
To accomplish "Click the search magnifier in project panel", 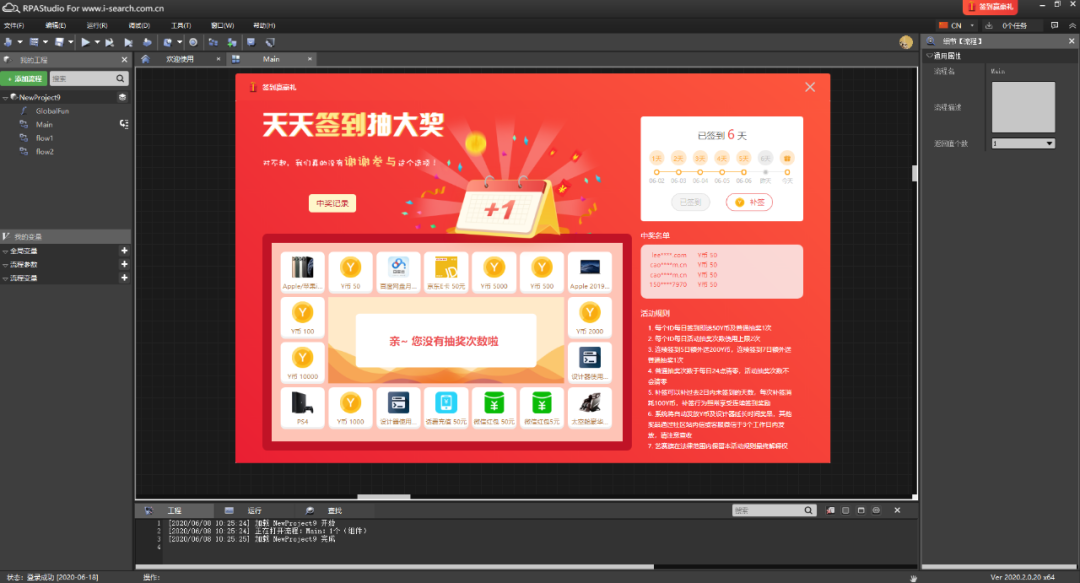I will 121,78.
